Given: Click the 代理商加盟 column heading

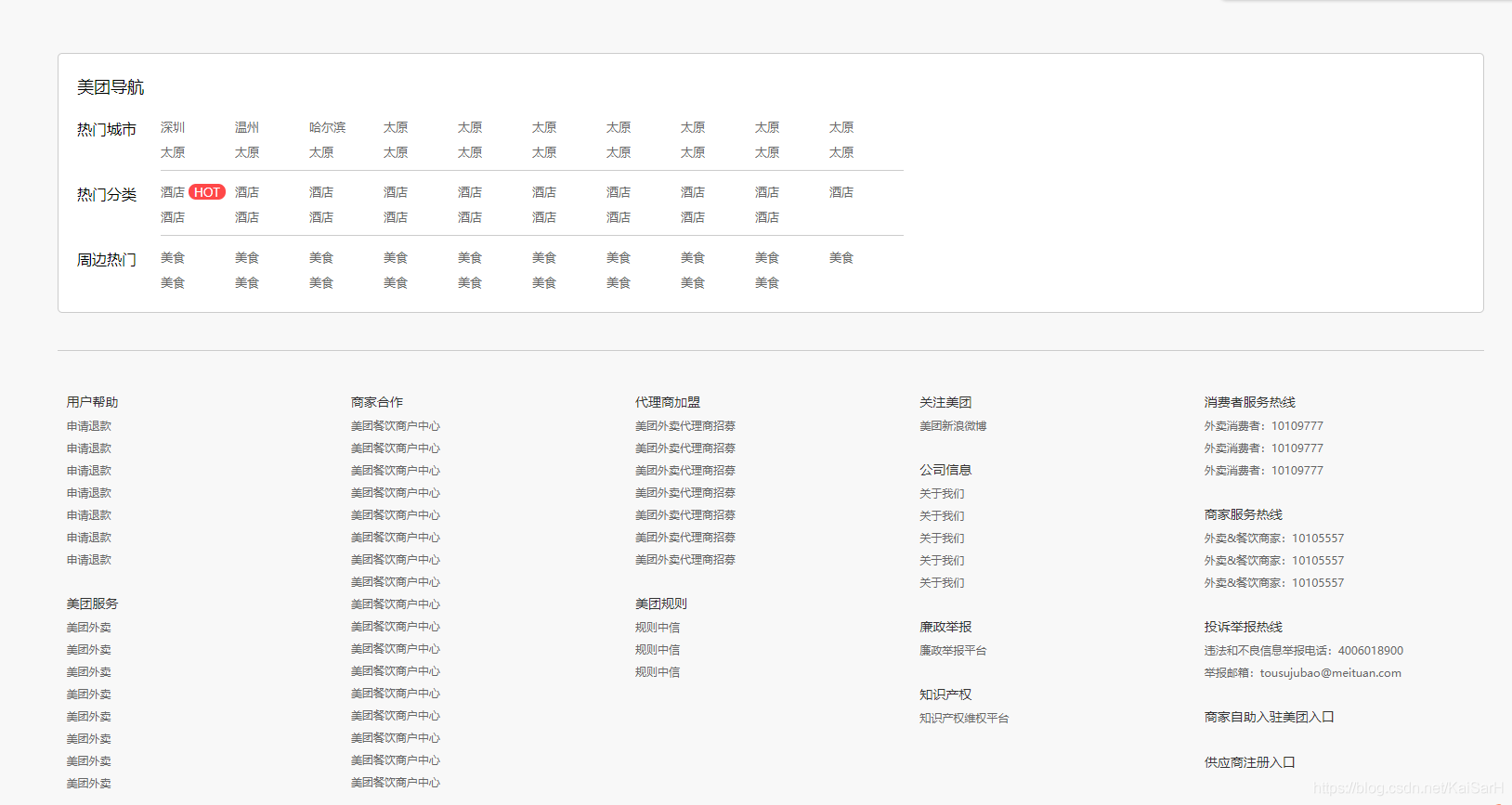Looking at the screenshot, I should [668, 402].
